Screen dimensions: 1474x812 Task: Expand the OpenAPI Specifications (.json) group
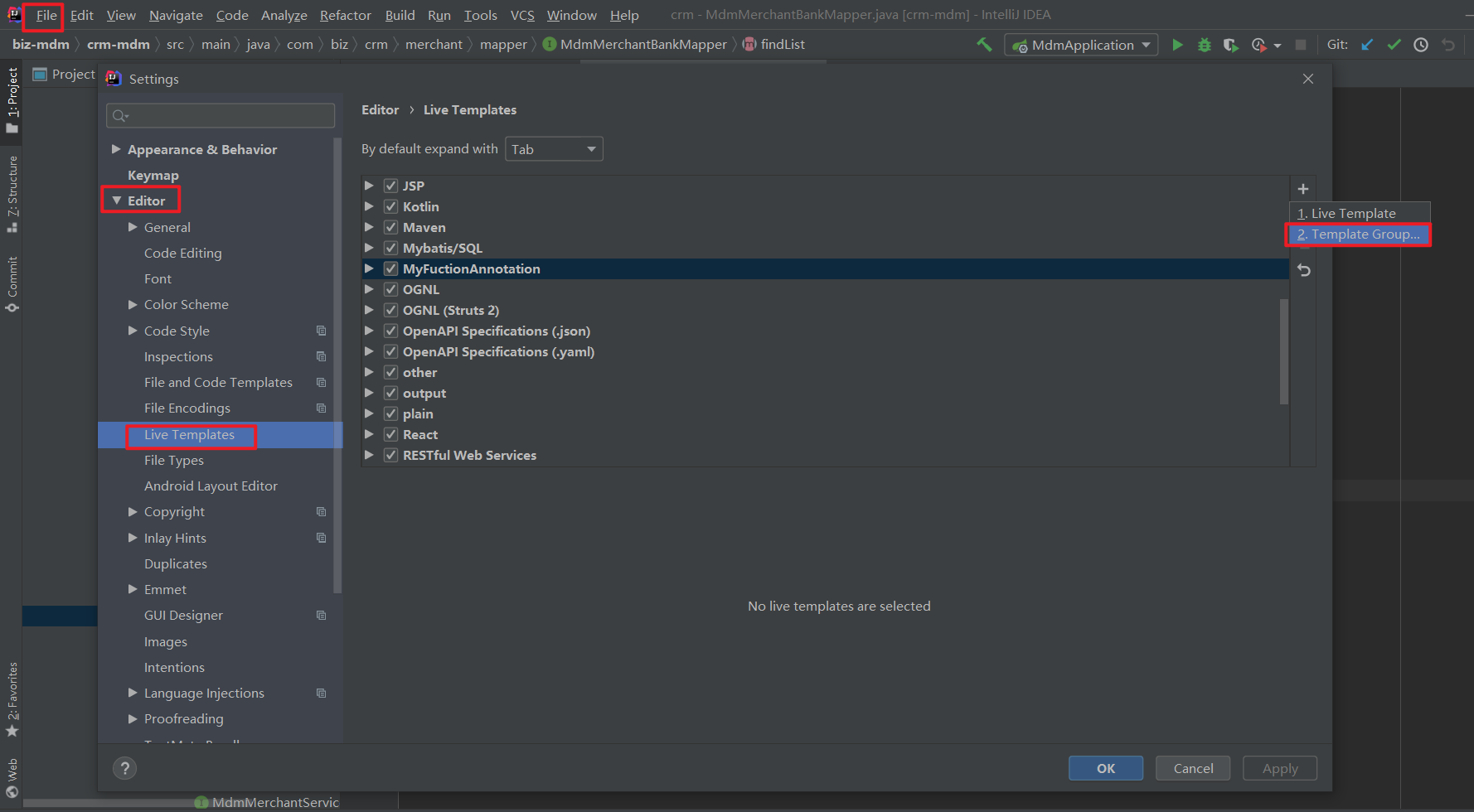click(369, 331)
